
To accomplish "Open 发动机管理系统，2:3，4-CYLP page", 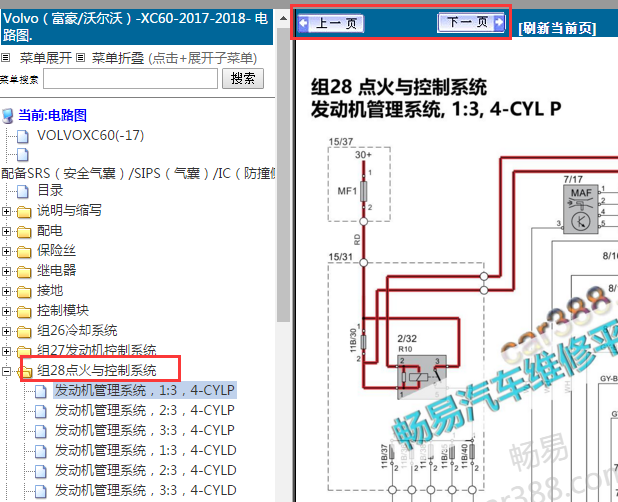I will pyautogui.click(x=145, y=411).
